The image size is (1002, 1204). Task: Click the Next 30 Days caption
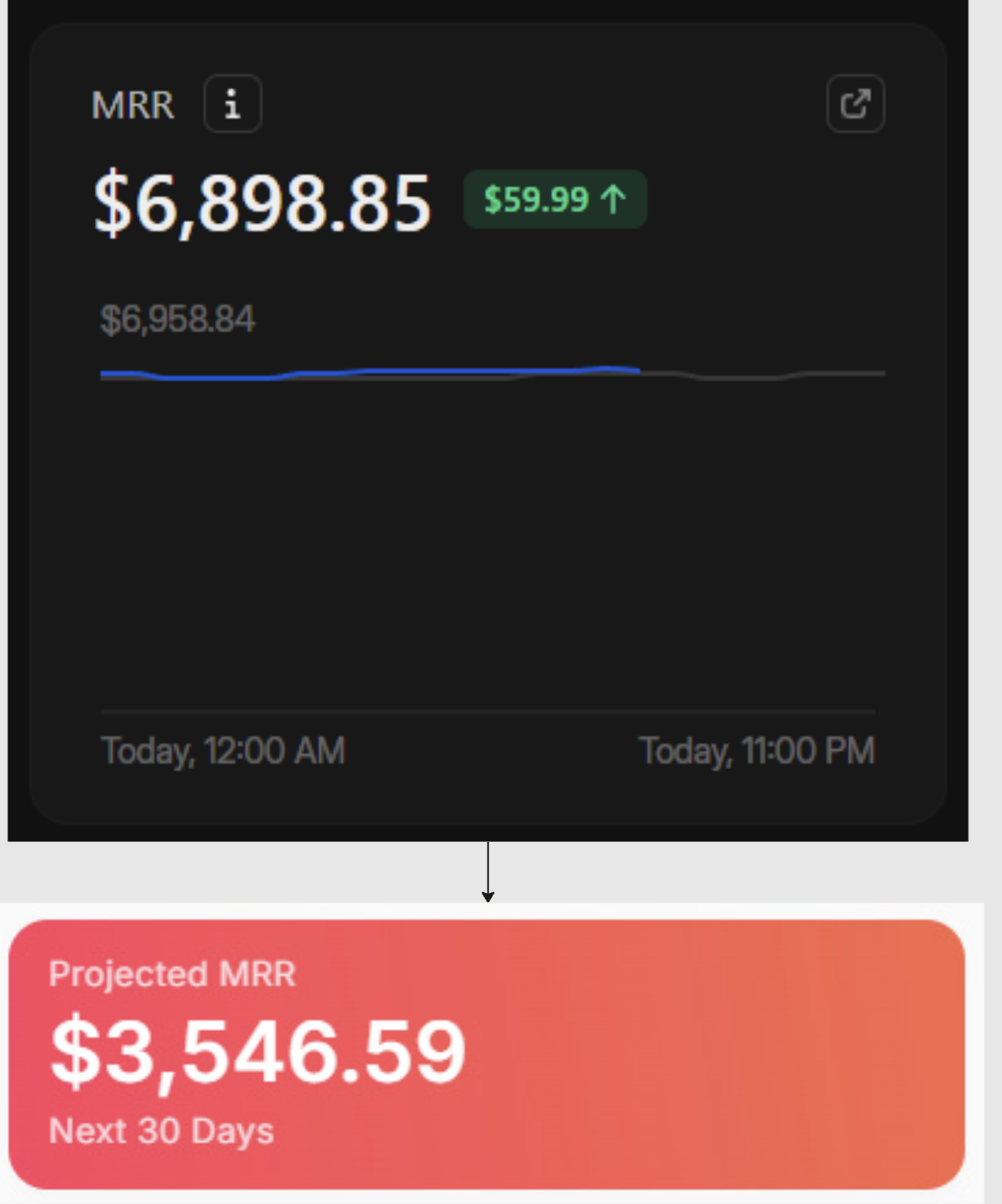tap(161, 1131)
